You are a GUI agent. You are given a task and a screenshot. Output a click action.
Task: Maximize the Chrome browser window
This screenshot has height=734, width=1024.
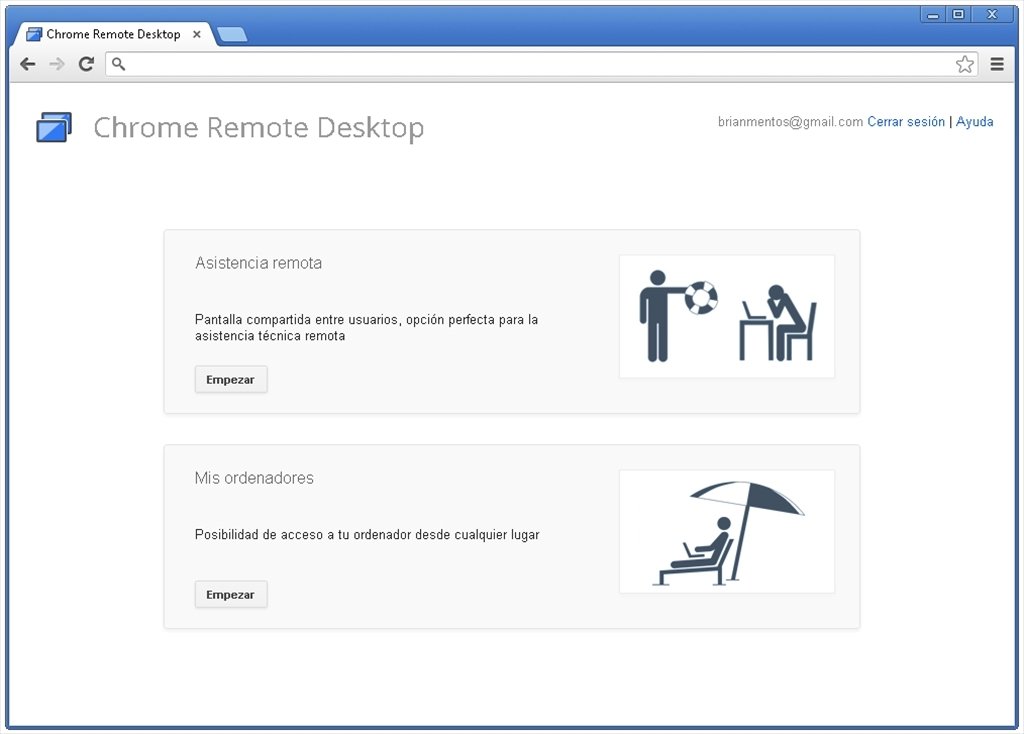(958, 14)
